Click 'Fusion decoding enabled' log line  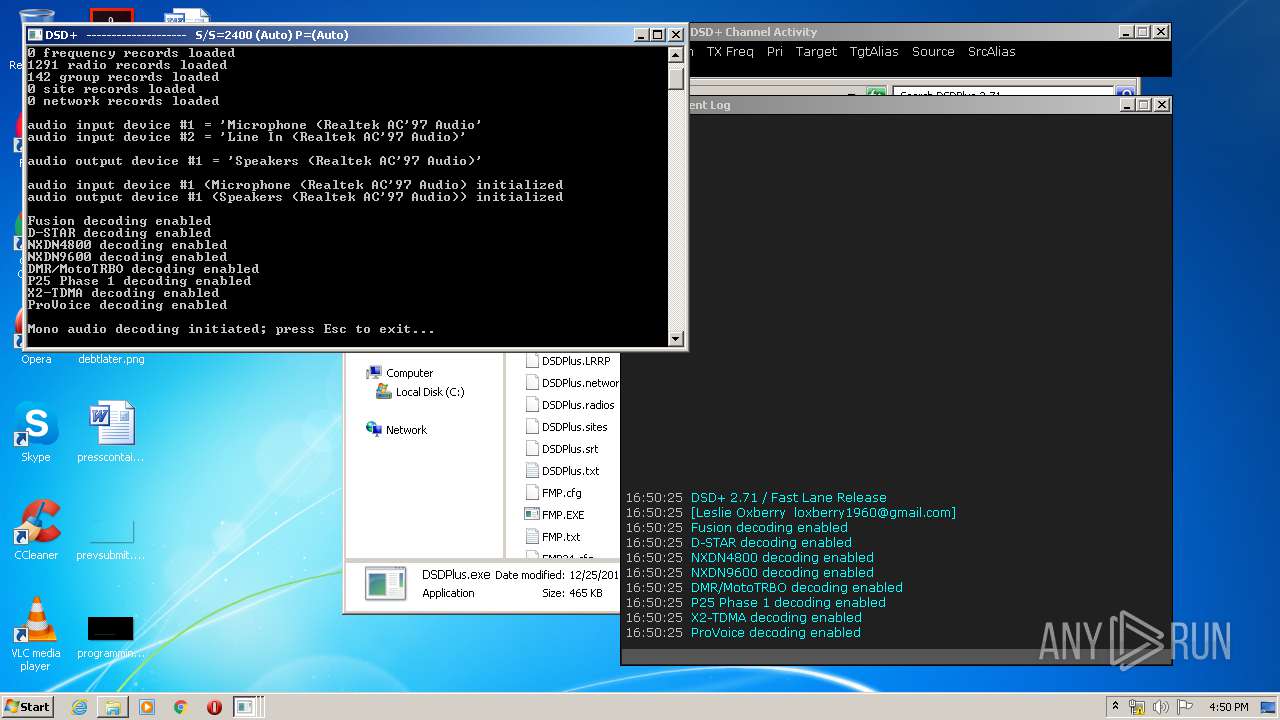(769, 528)
